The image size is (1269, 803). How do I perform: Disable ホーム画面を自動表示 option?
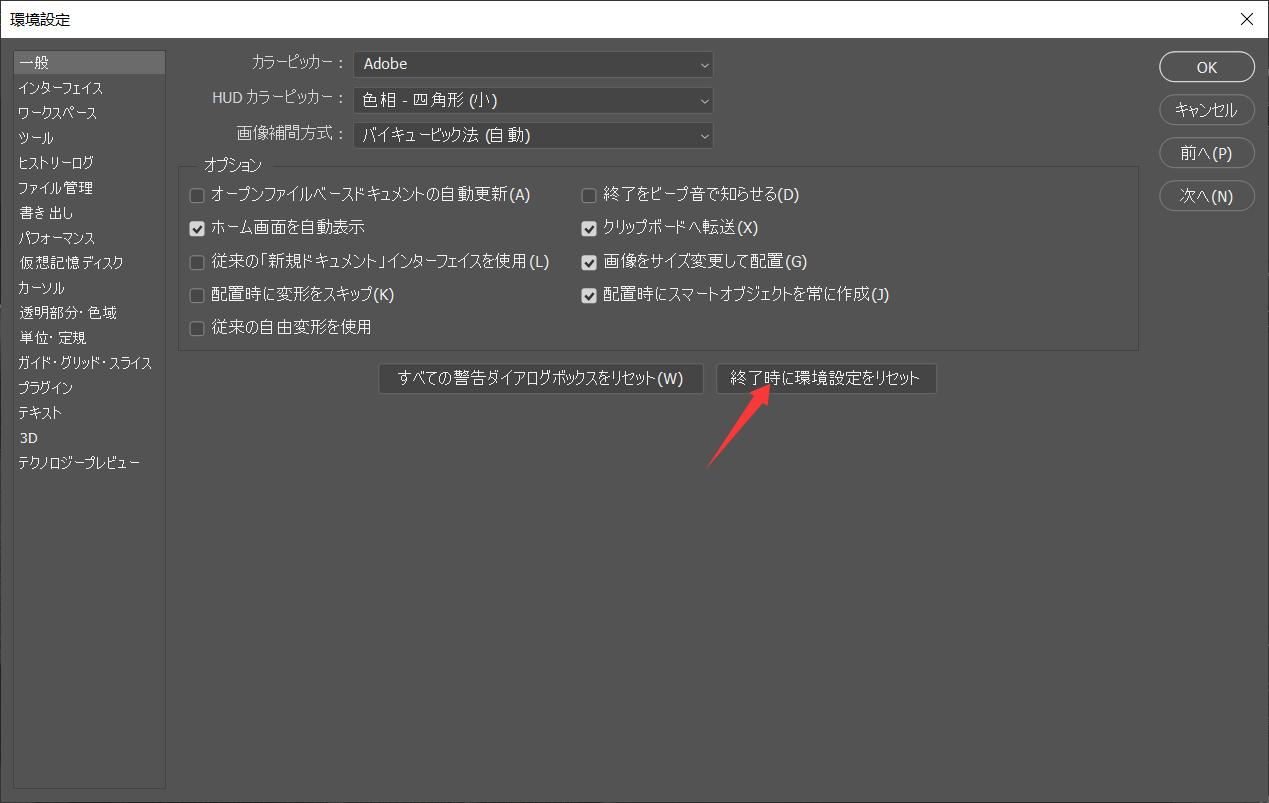pyautogui.click(x=197, y=228)
